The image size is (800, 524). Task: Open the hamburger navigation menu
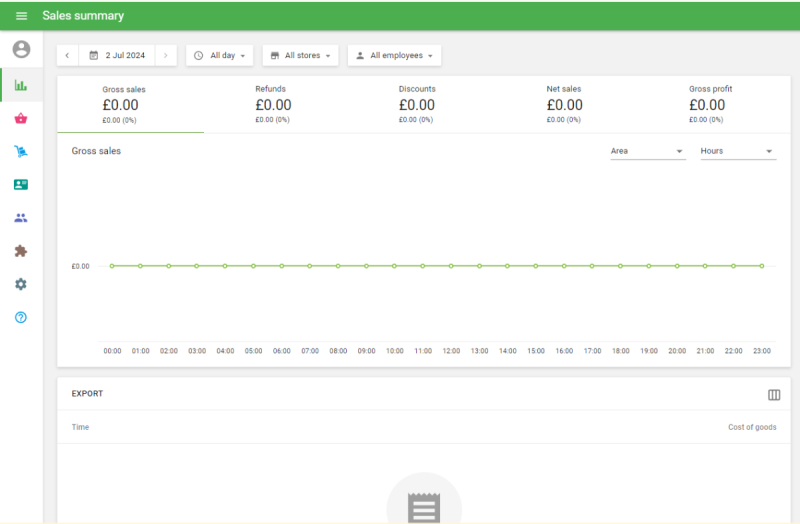[x=21, y=16]
